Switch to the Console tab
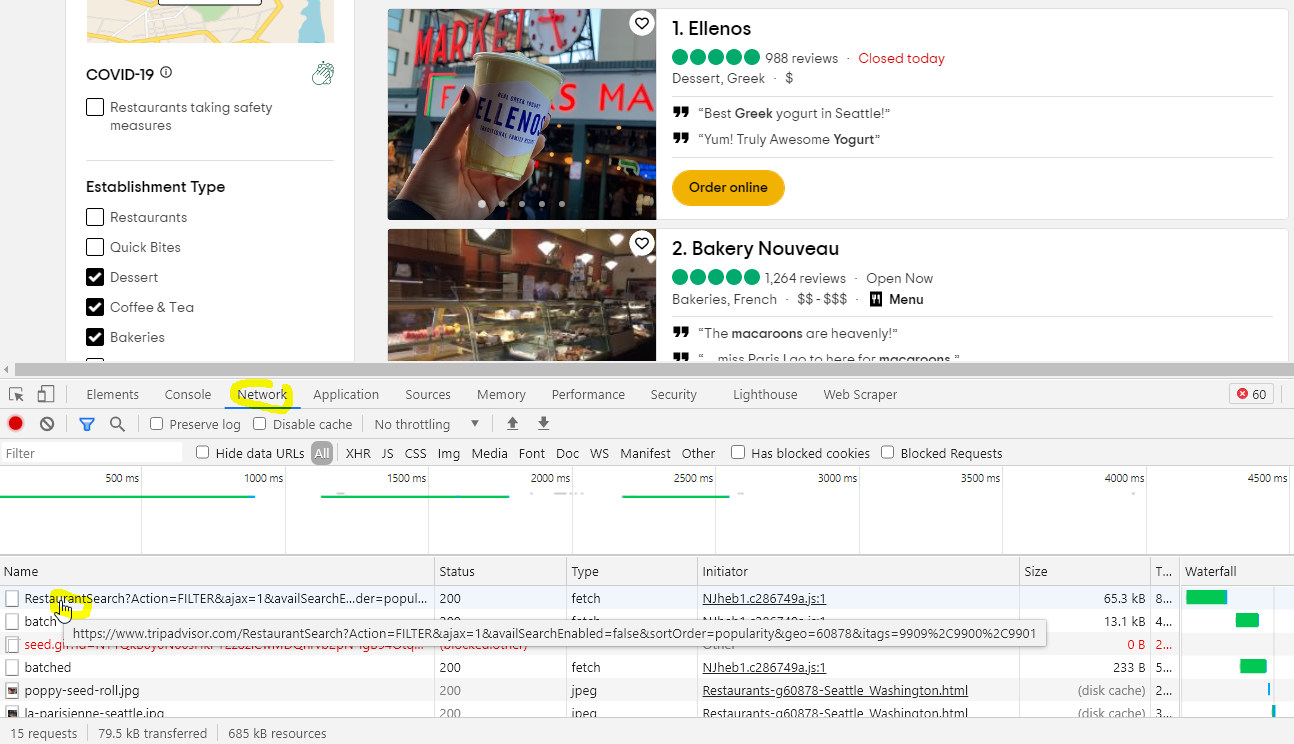The width and height of the screenshot is (1294, 744). [x=188, y=394]
